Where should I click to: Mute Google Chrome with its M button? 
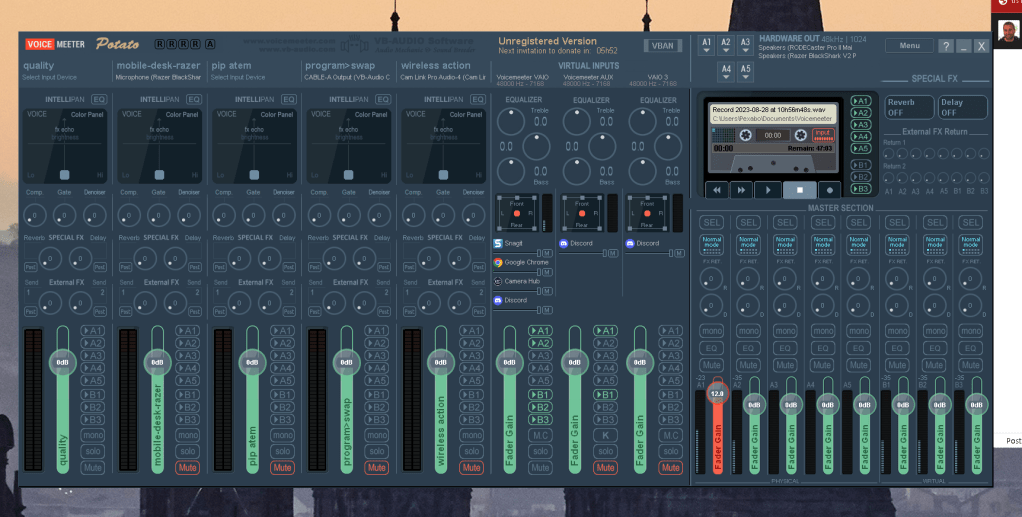[x=548, y=272]
